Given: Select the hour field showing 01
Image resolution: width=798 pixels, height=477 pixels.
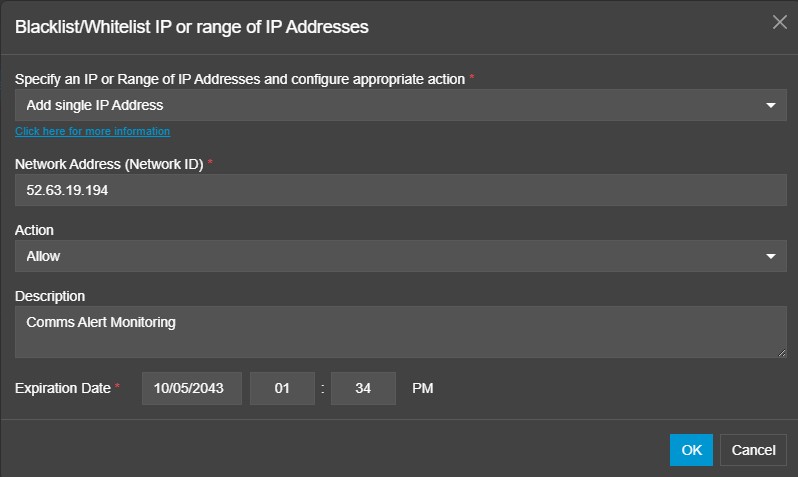Looking at the screenshot, I should (282, 388).
